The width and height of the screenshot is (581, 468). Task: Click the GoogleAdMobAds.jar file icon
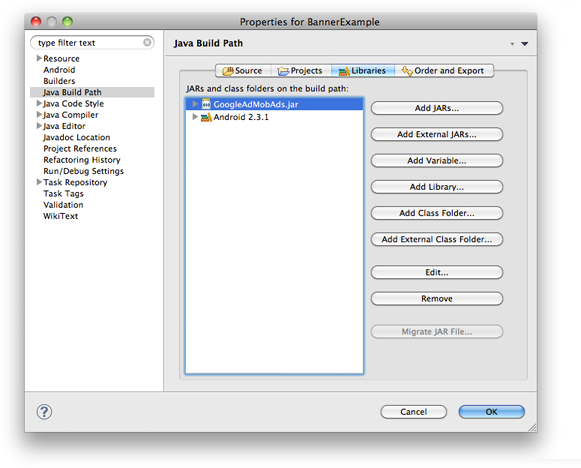point(206,104)
